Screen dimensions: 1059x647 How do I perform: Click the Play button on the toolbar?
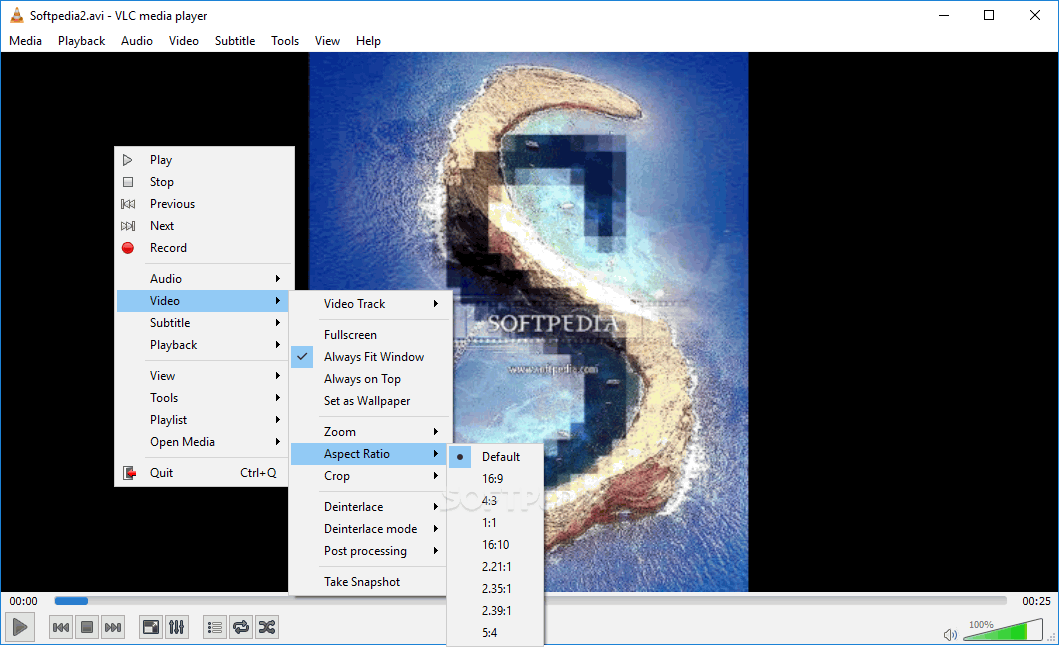[x=19, y=627]
